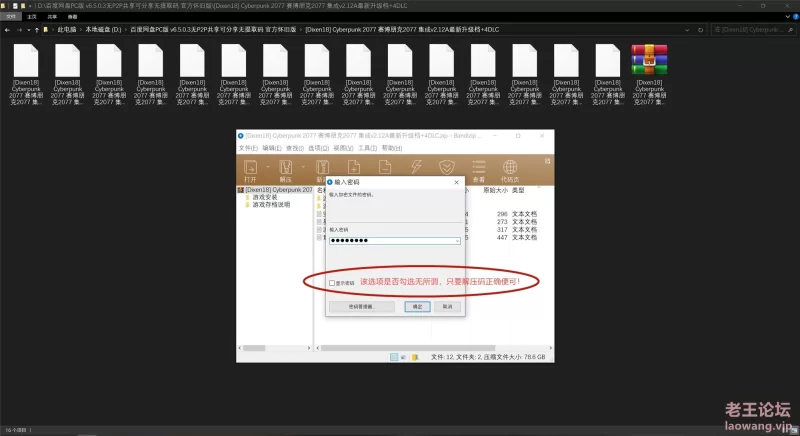
Task: Click the 取消 button in the password dialog
Action: 447,306
